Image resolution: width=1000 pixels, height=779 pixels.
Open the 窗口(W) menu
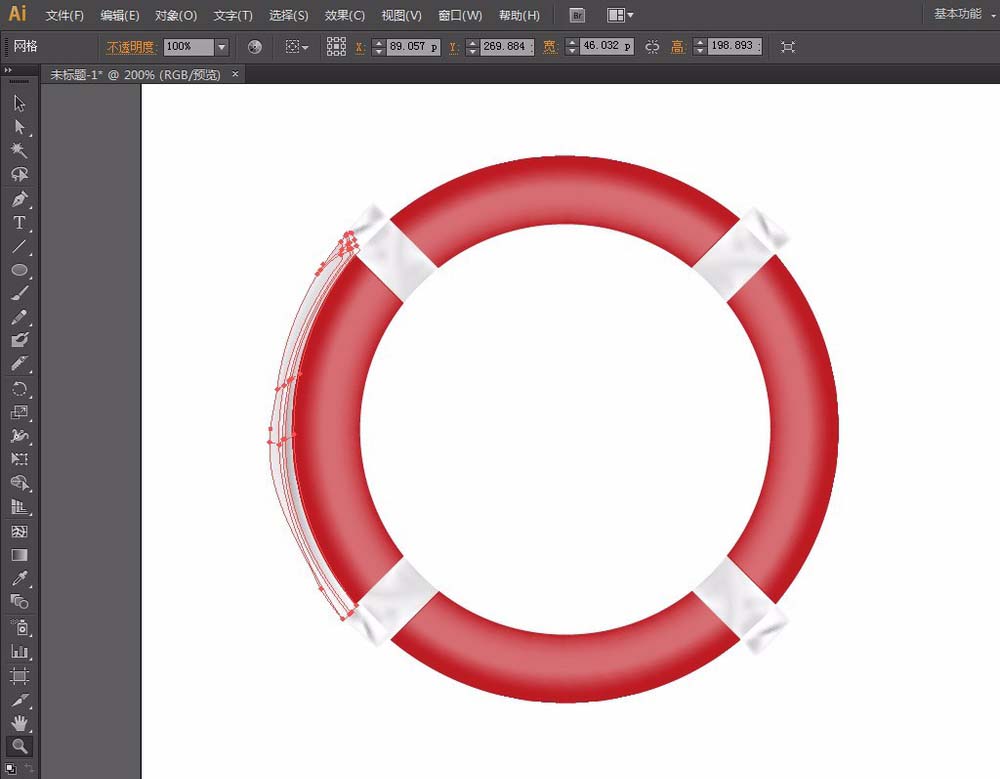pyautogui.click(x=460, y=15)
